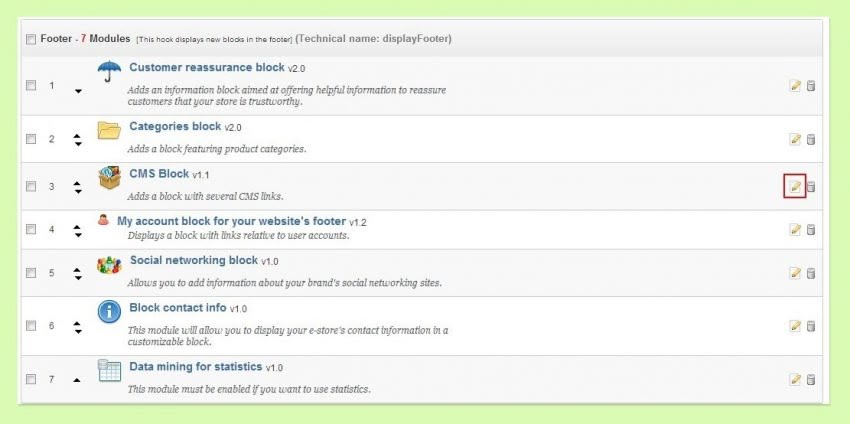This screenshot has height=424, width=850.
Task: Delete the CMS Block module
Action: (x=810, y=187)
